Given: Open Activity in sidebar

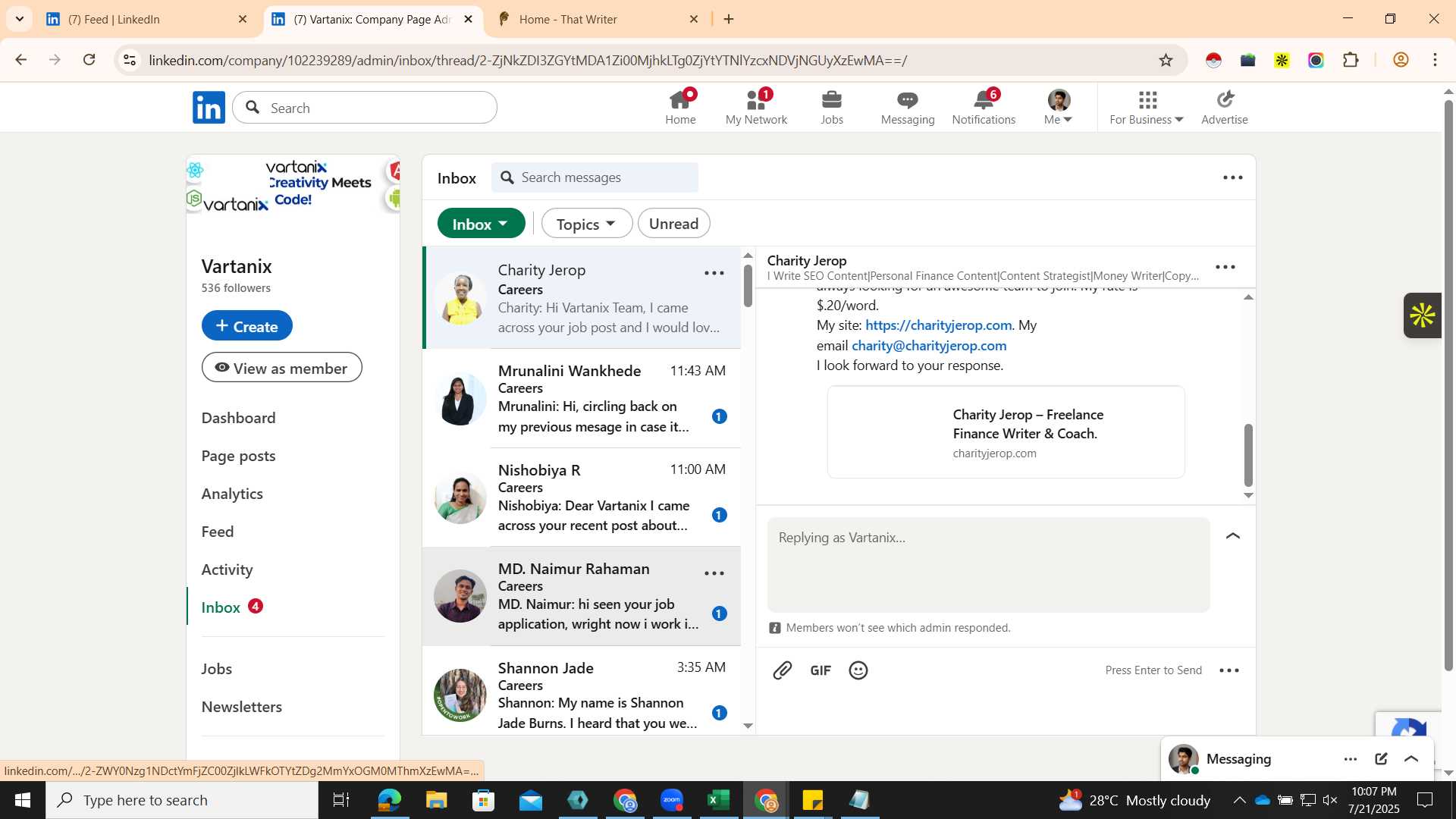Looking at the screenshot, I should tap(227, 570).
